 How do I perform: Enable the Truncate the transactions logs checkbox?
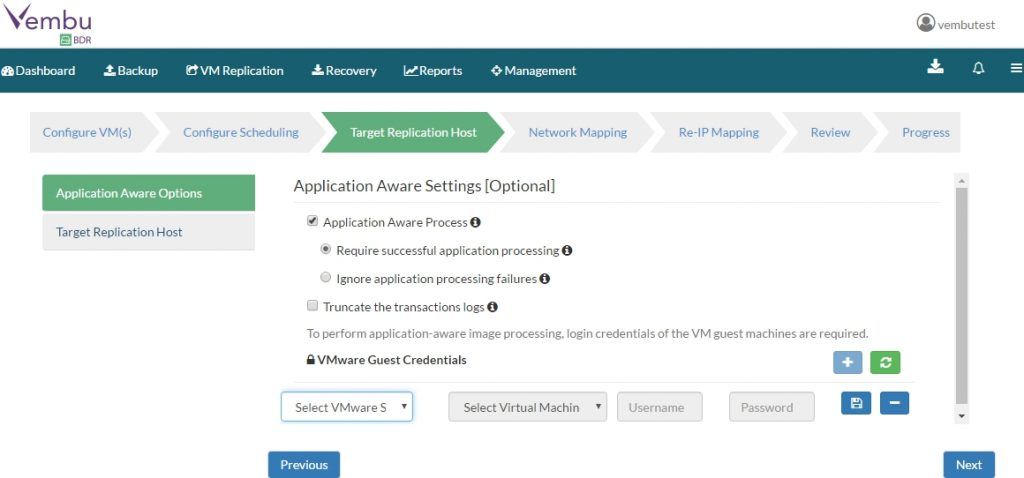312,306
